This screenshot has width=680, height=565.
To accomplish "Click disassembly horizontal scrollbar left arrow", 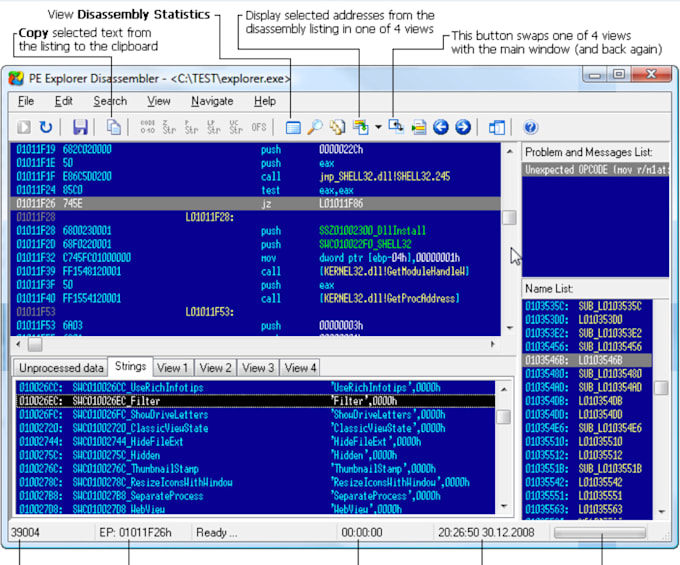I will pyautogui.click(x=18, y=344).
